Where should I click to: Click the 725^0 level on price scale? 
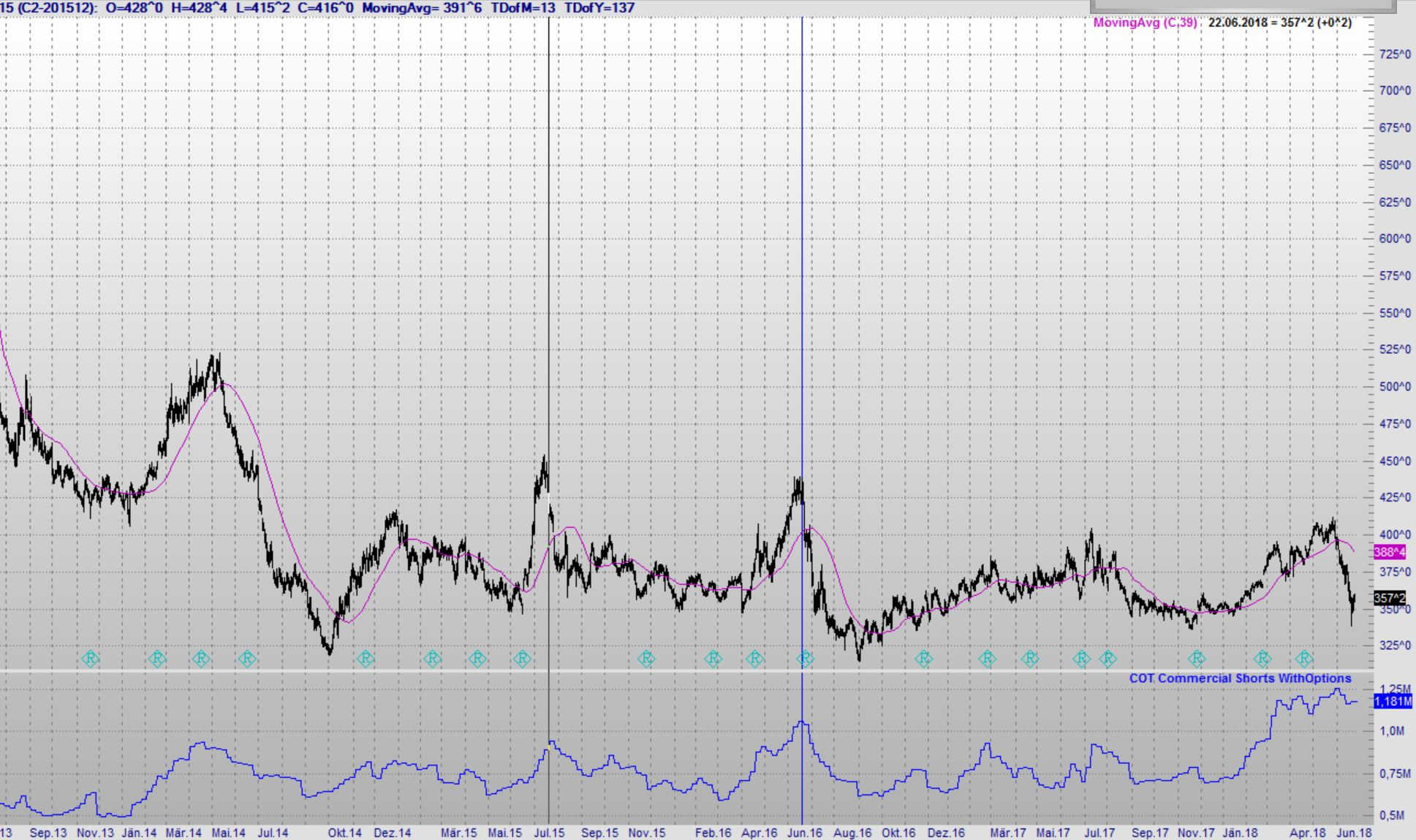(x=1394, y=54)
